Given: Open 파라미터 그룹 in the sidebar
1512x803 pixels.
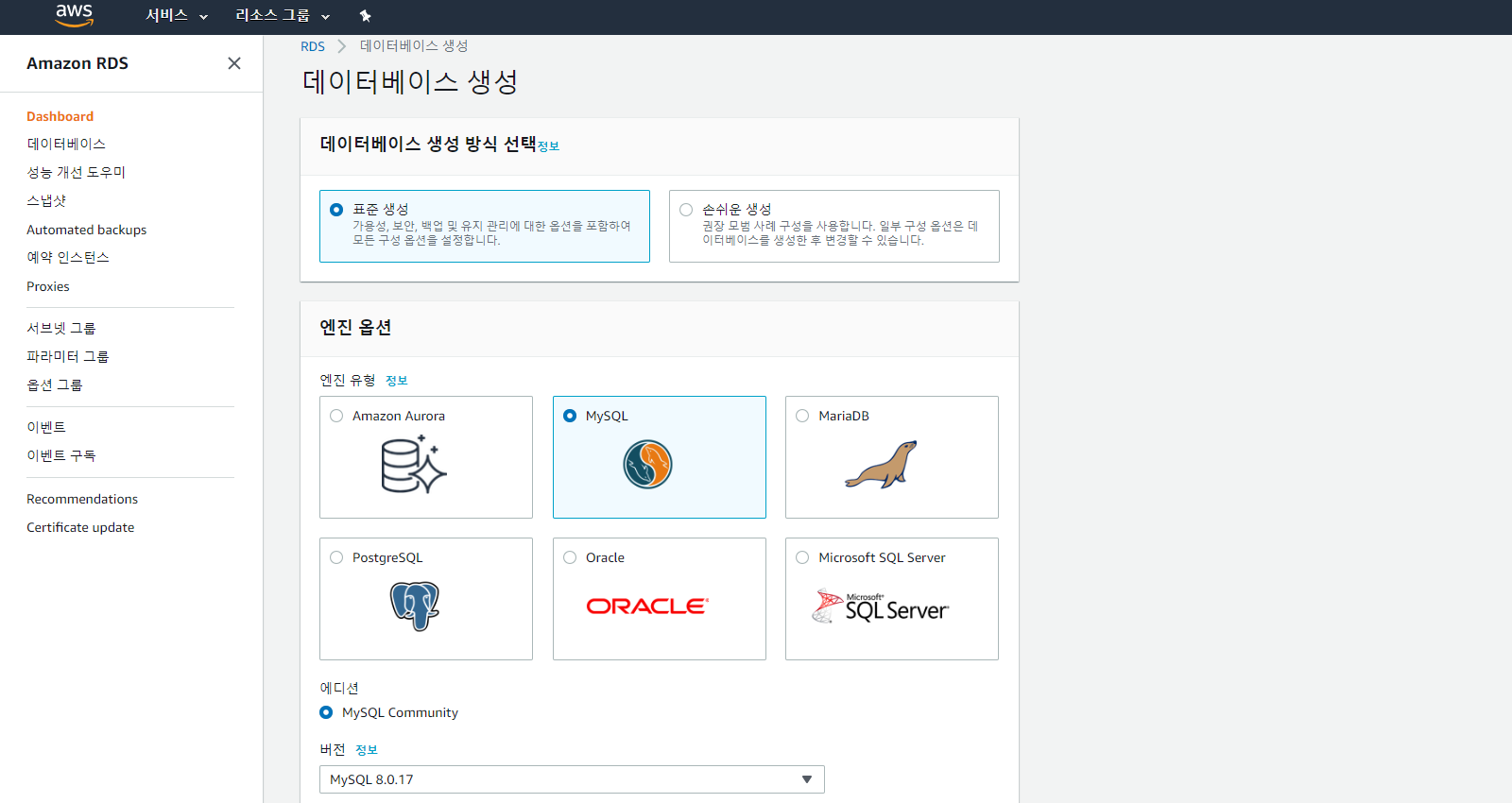Looking at the screenshot, I should 68,356.
